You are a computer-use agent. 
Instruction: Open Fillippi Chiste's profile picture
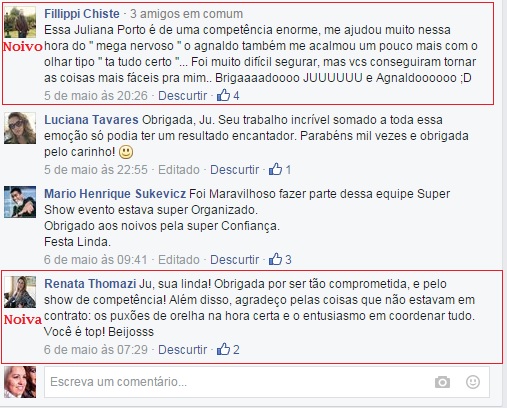click(20, 22)
